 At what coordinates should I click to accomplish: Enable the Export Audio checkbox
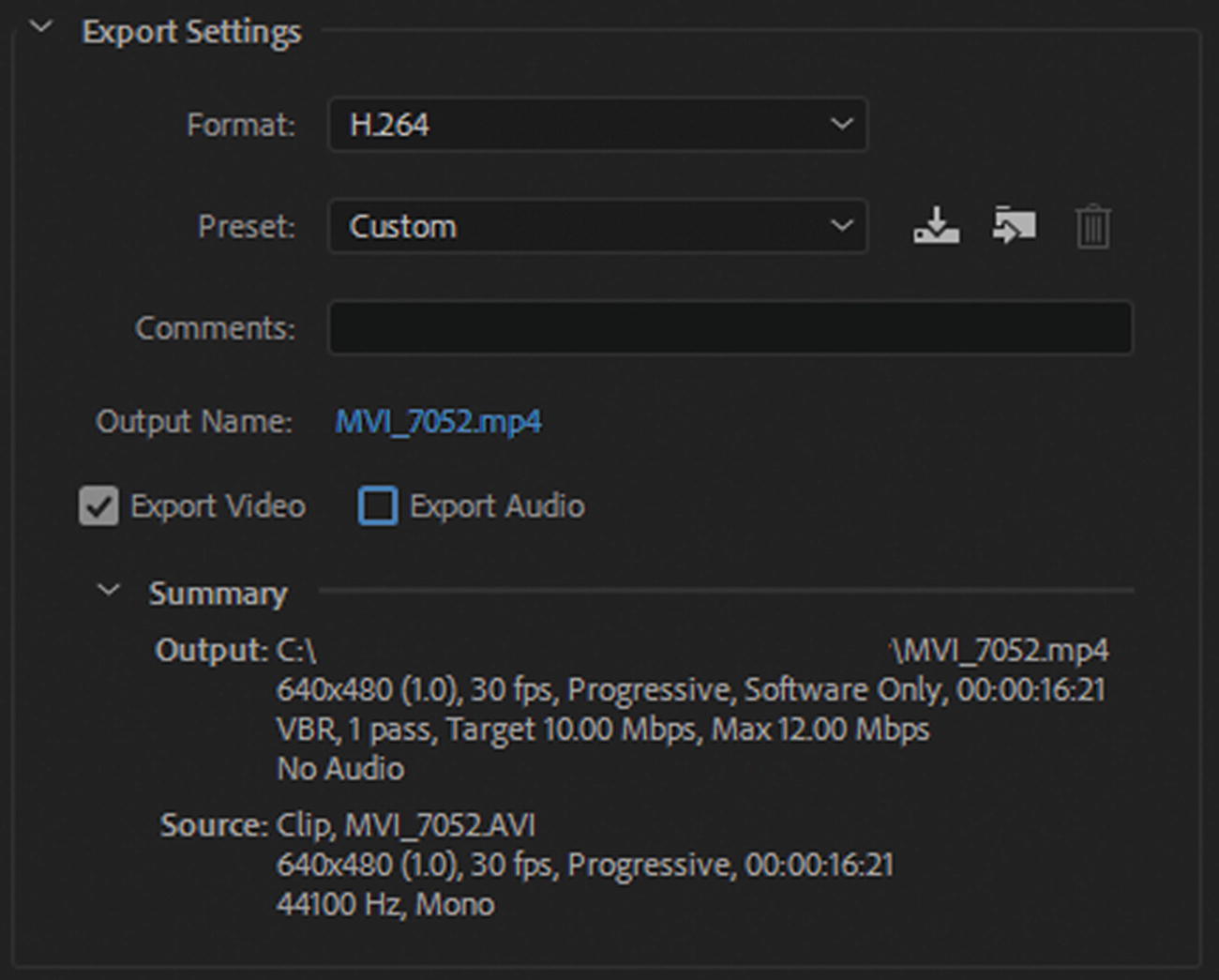378,506
